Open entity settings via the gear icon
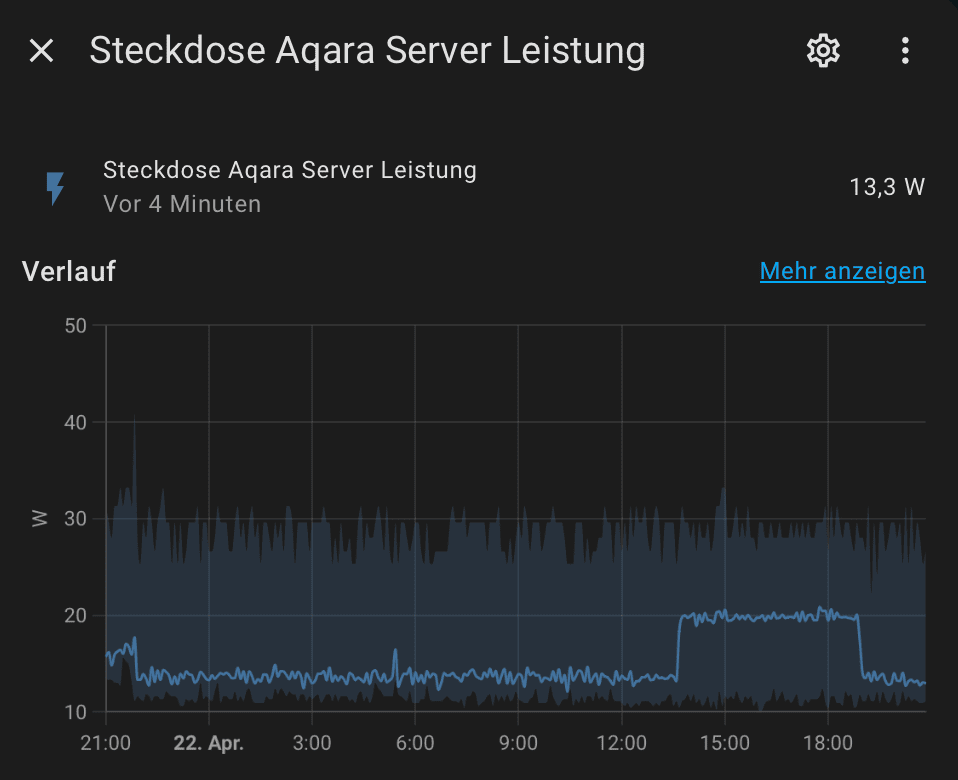This screenshot has height=780, width=958. point(822,51)
